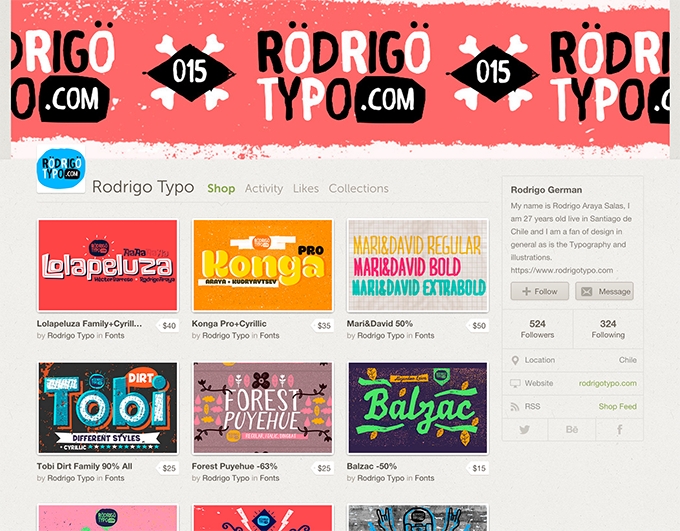Screen dimensions: 680x531
Task: Open the https://www.rodrigotypo.com bio link
Action: coord(562,270)
